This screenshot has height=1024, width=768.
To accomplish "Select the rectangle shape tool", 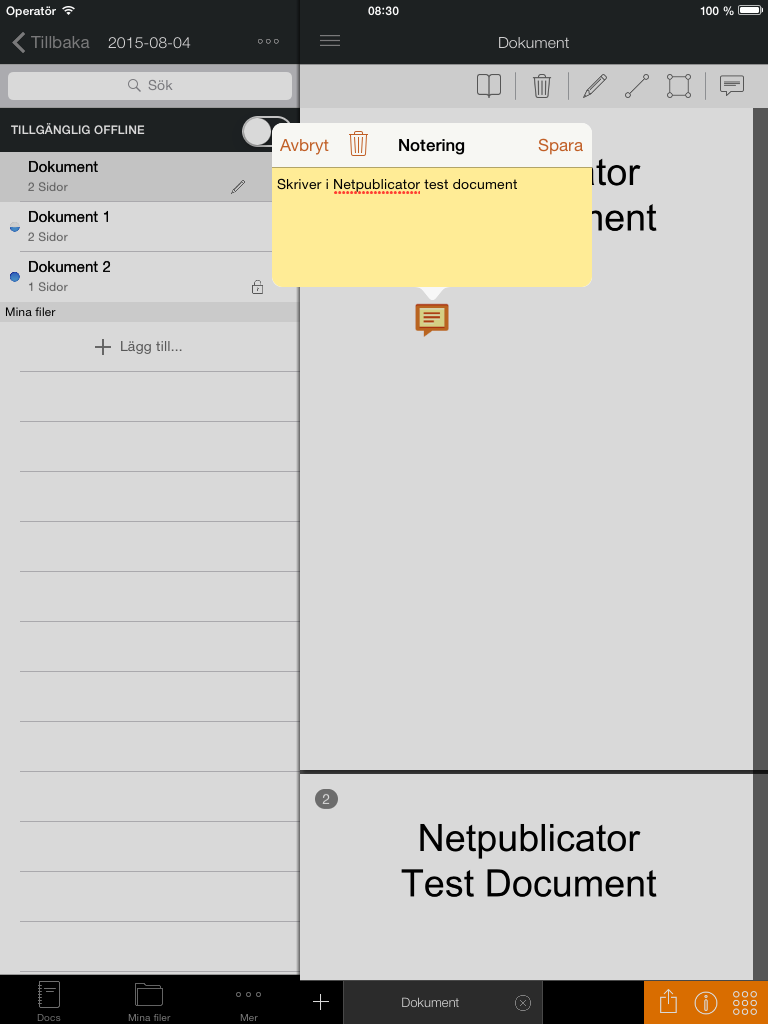I will 679,86.
